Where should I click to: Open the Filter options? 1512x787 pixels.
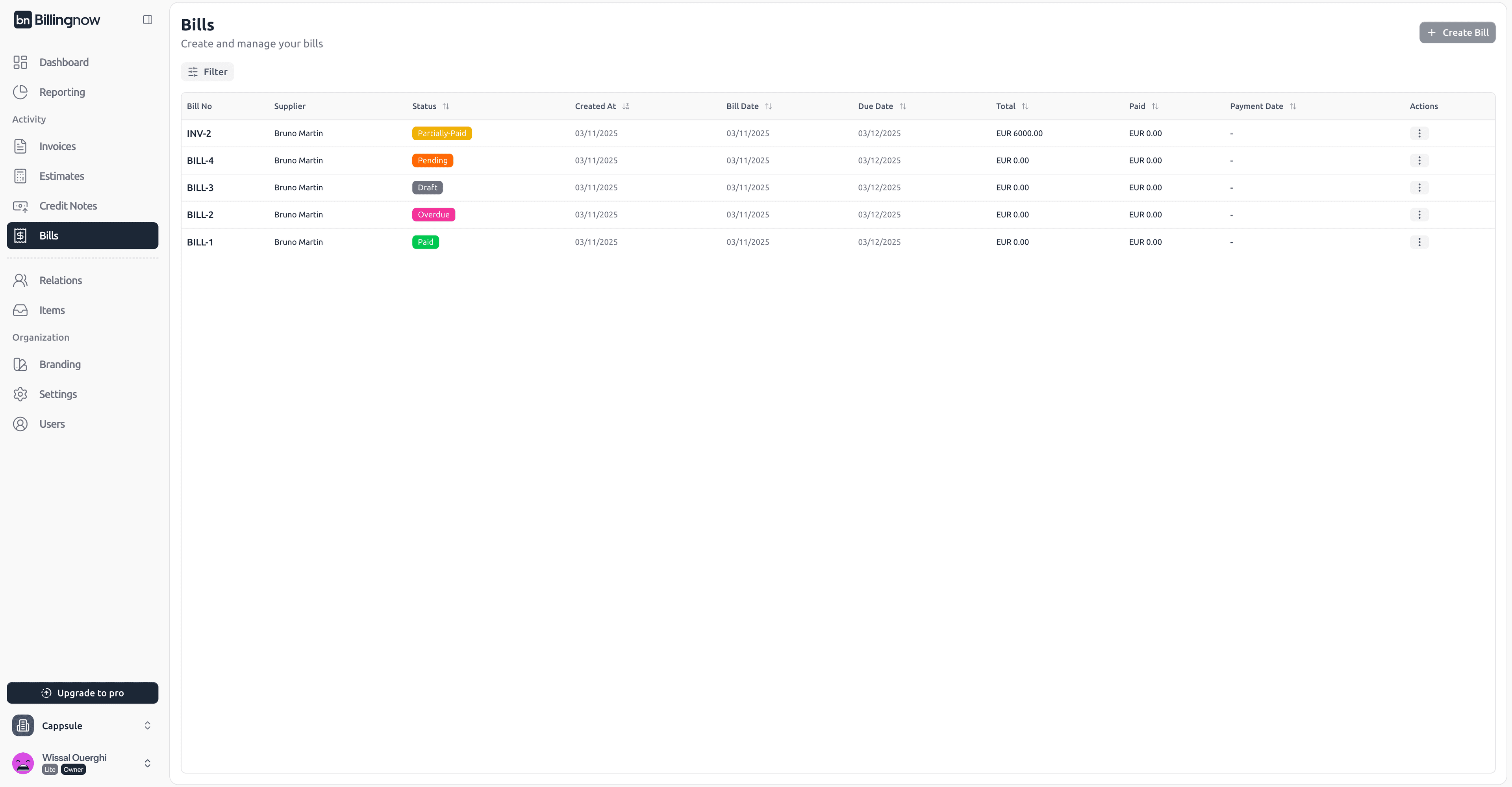207,72
